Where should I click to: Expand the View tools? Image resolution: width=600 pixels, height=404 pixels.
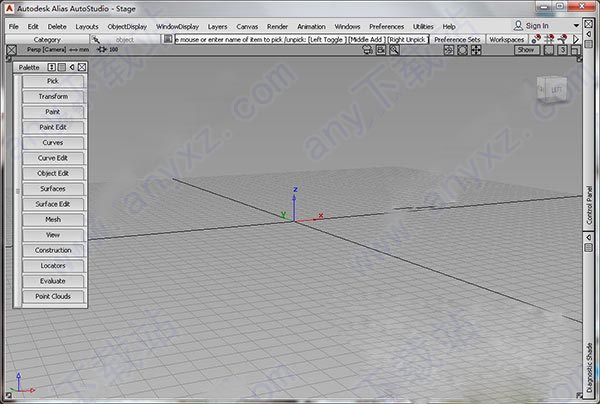[53, 235]
